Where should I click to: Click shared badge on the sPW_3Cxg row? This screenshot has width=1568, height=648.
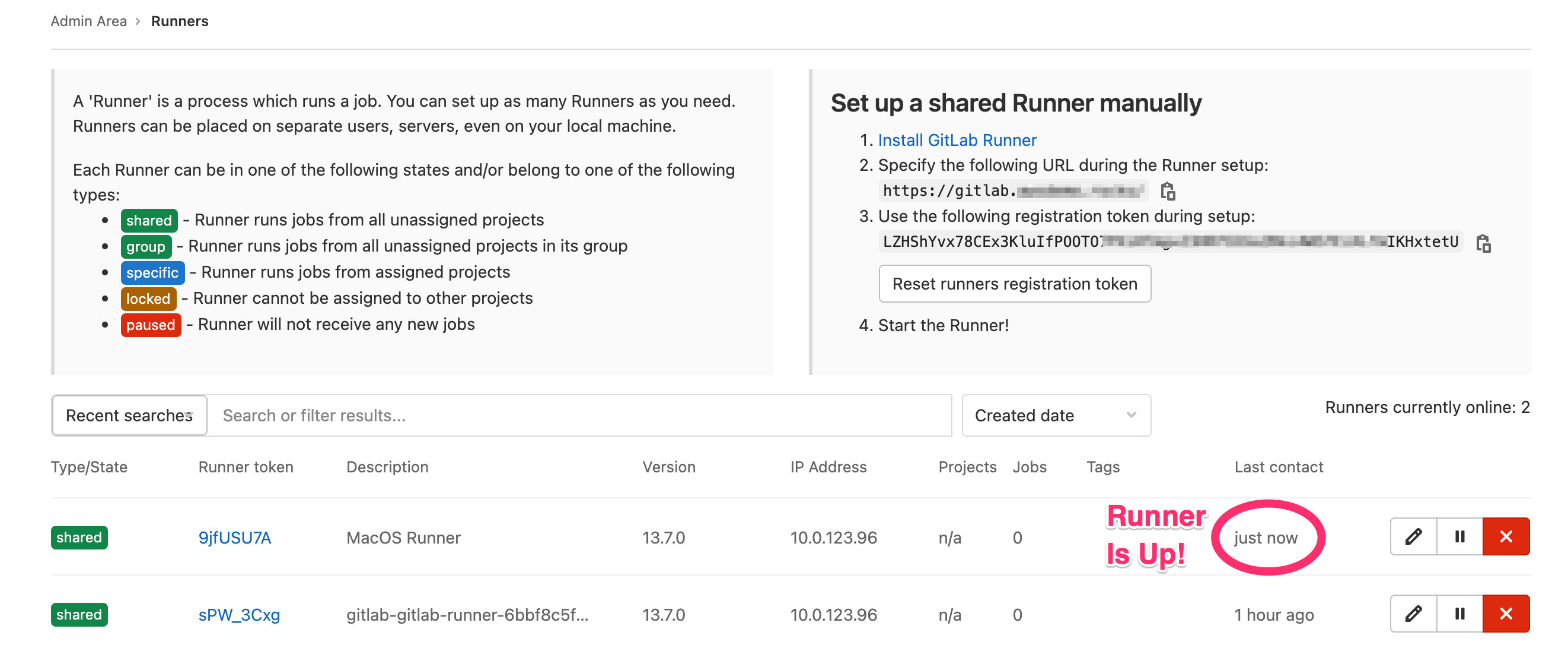tap(79, 615)
